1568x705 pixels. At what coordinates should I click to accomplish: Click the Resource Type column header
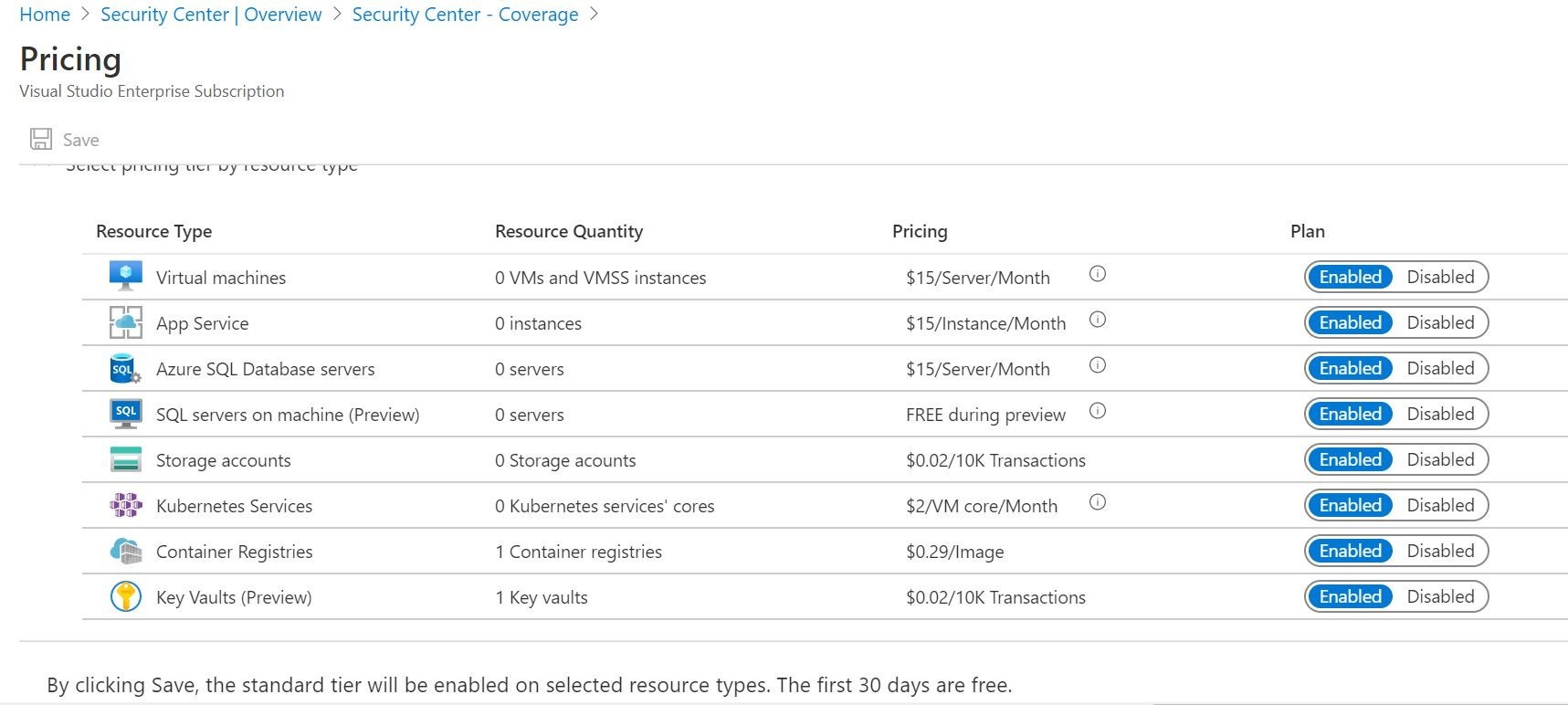point(154,231)
